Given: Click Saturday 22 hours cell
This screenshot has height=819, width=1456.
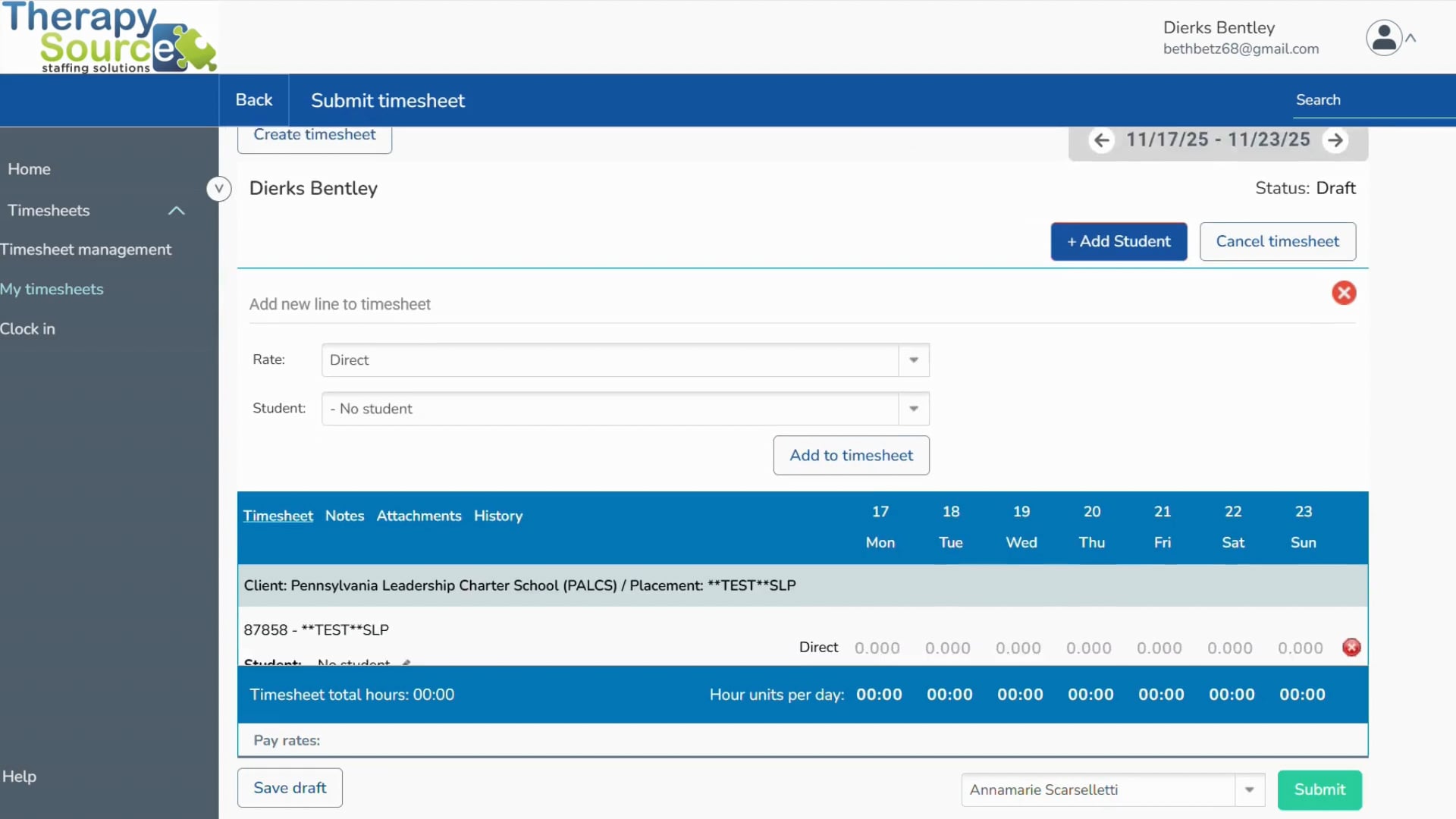Looking at the screenshot, I should tap(1230, 648).
